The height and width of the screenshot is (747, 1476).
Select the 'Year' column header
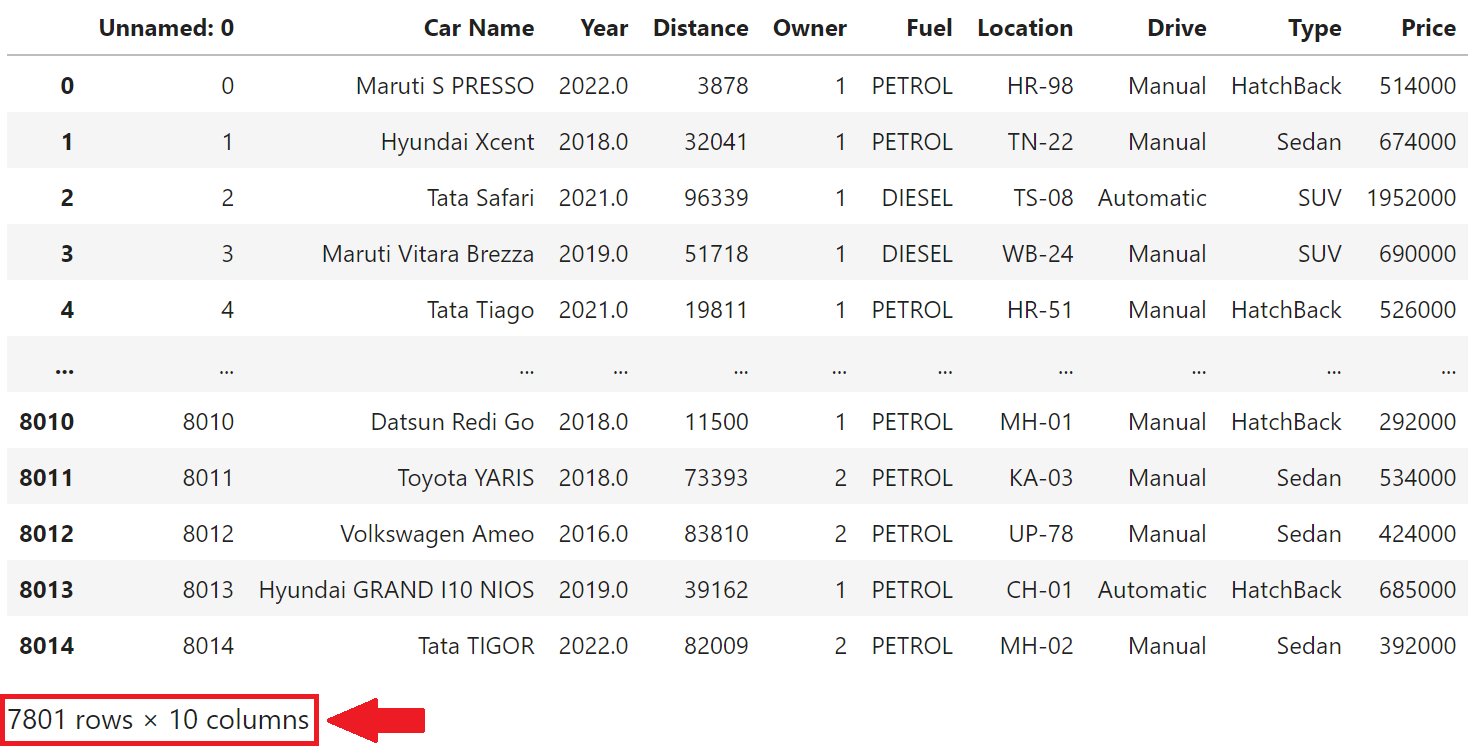pyautogui.click(x=604, y=28)
